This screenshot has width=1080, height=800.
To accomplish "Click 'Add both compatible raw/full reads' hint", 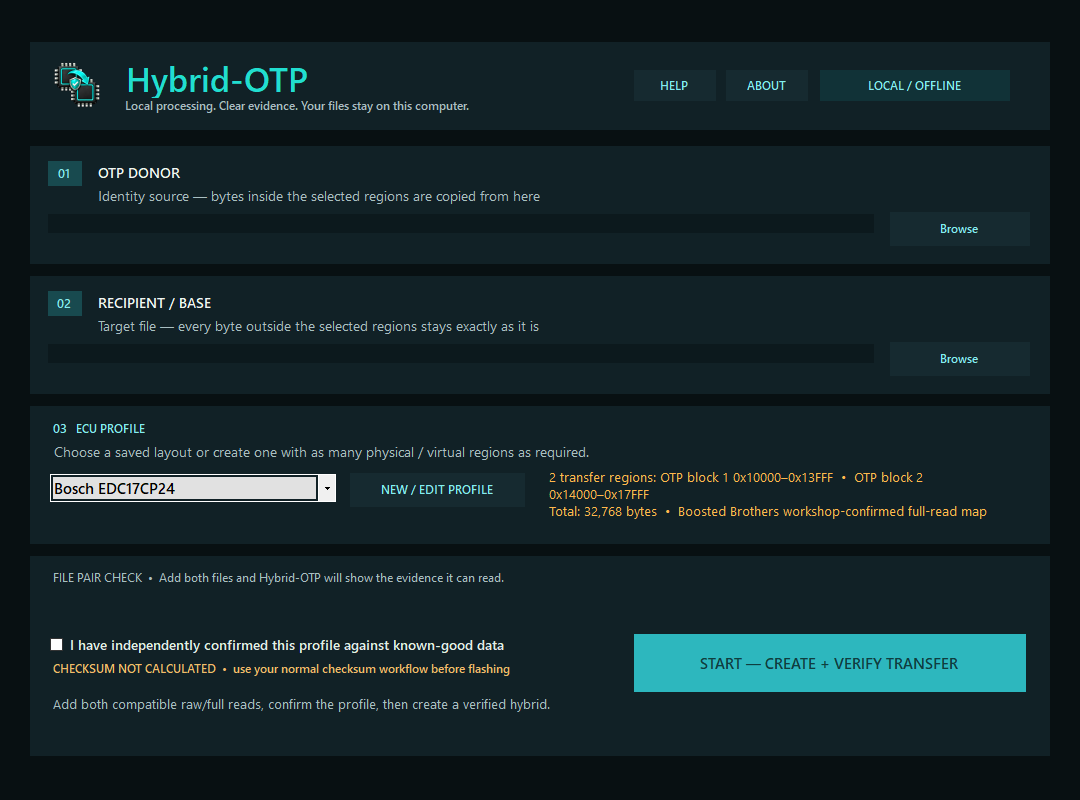I will [x=302, y=704].
